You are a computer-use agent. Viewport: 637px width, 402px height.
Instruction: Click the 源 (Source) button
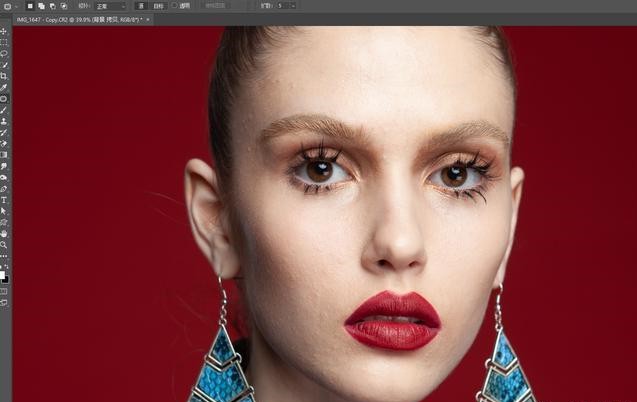coord(141,6)
